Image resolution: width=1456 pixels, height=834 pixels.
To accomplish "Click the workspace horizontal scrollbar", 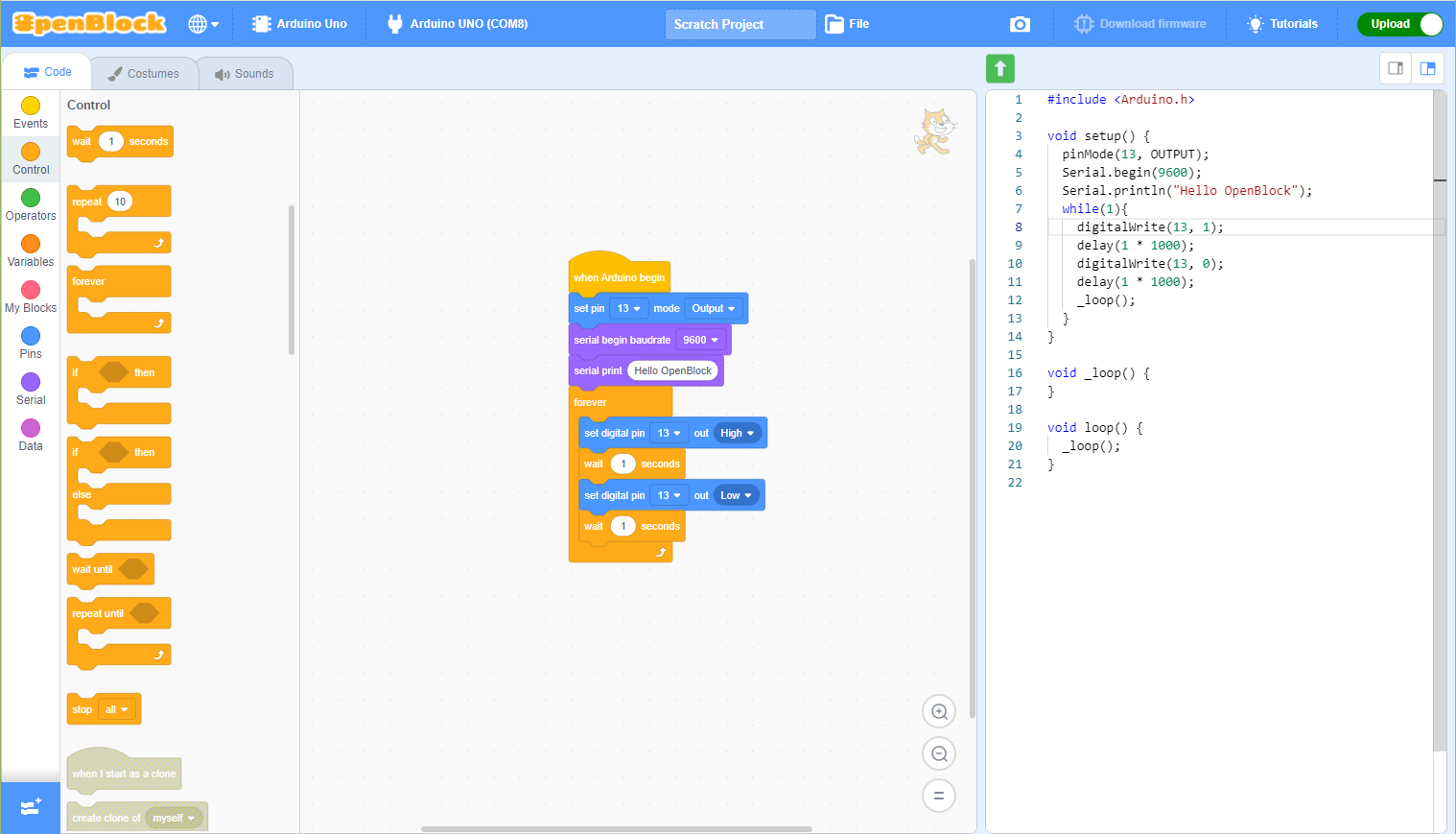I will point(617,829).
